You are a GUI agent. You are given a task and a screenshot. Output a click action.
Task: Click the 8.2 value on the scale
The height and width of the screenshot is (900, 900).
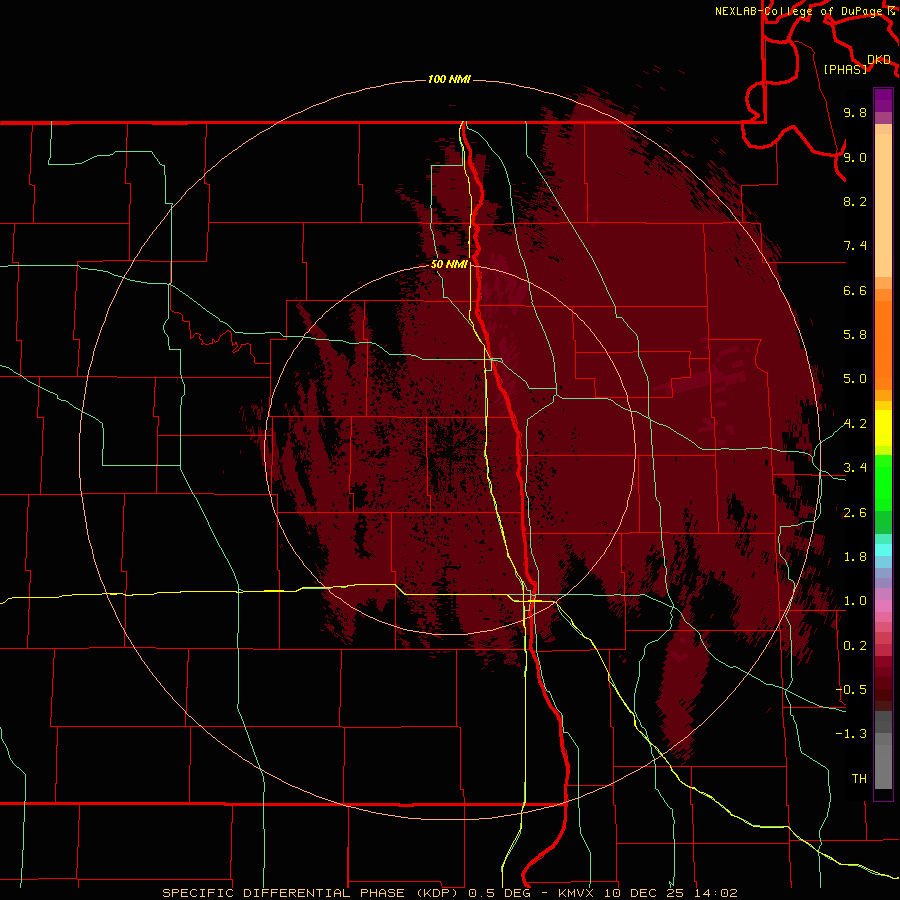click(x=855, y=201)
